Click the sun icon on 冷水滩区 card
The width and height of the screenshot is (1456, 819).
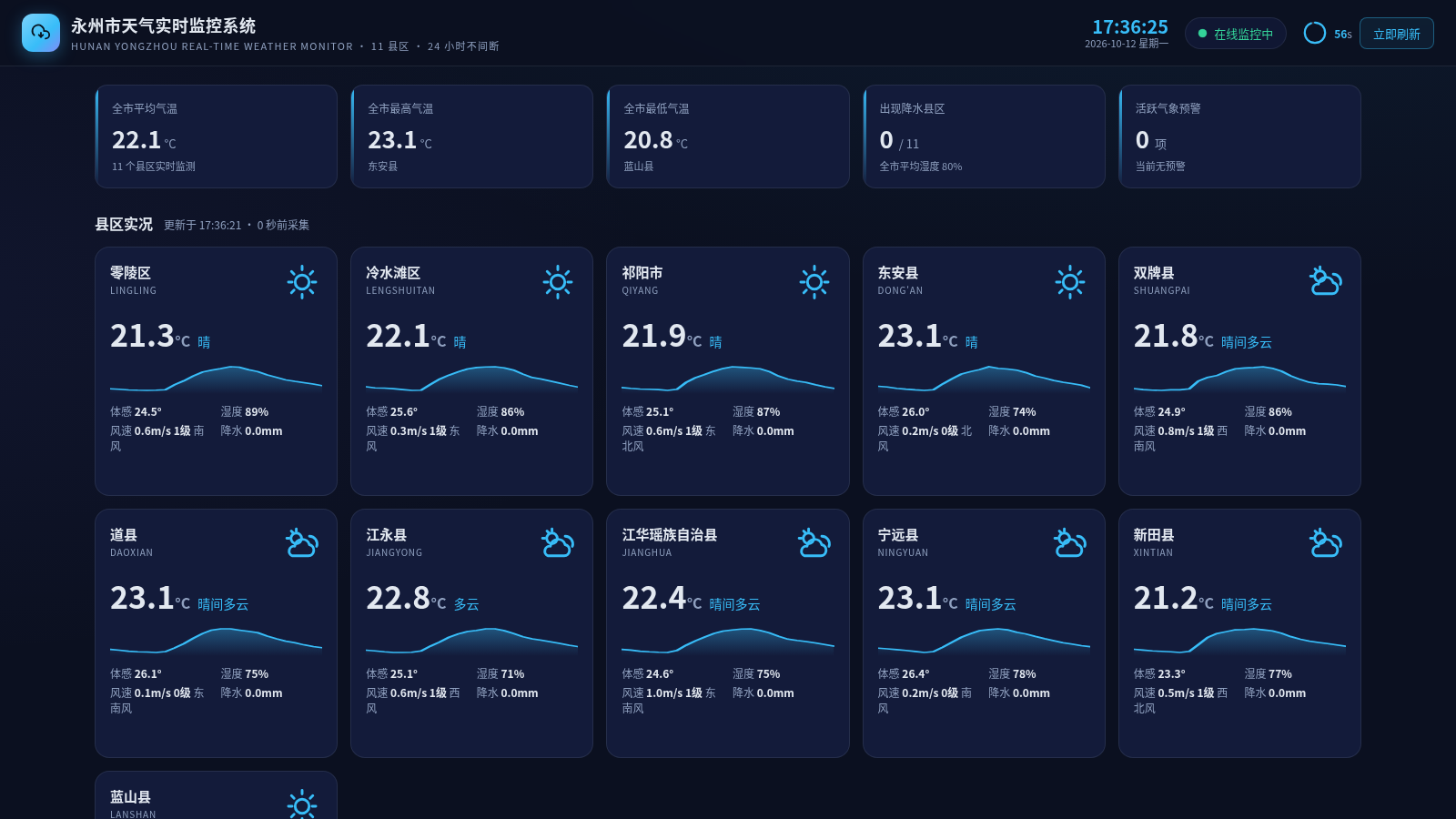coord(558,282)
